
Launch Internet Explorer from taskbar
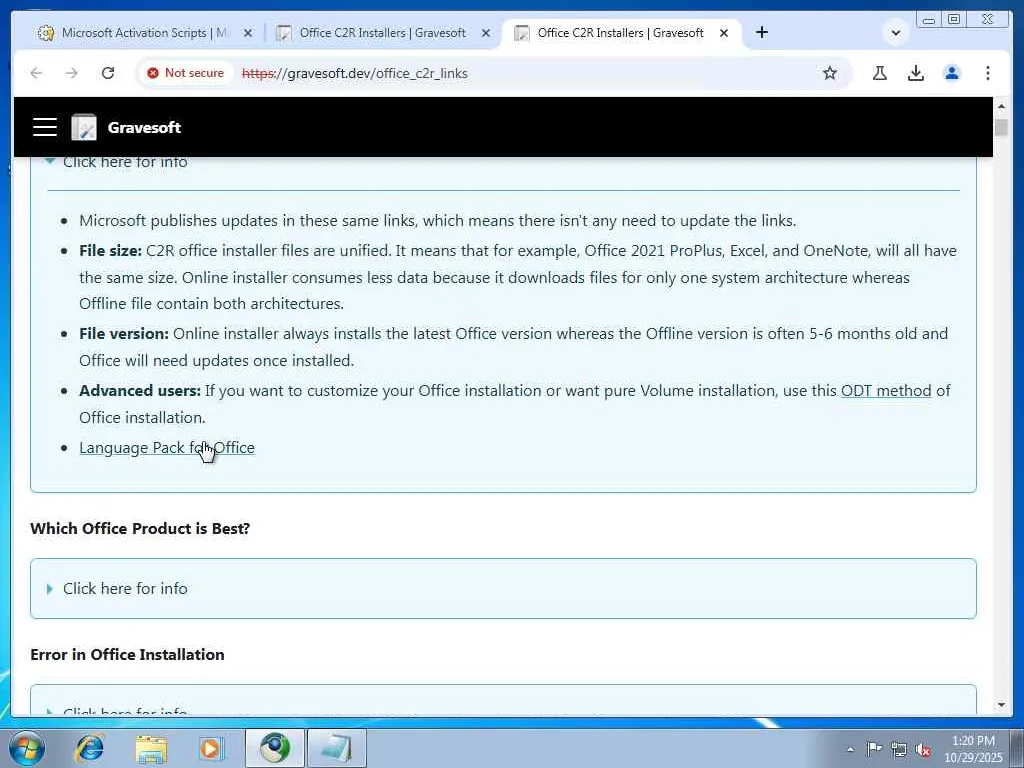90,748
